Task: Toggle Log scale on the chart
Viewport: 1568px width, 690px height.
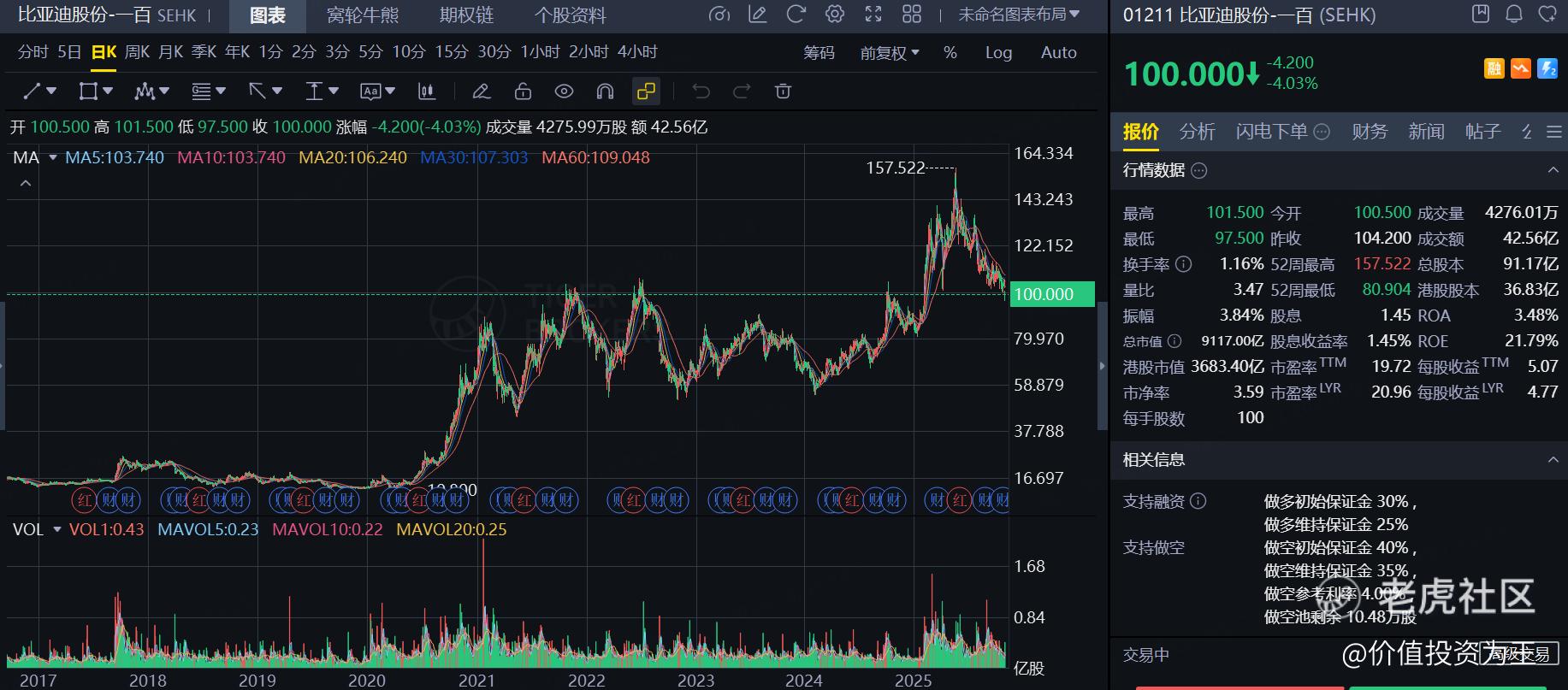Action: pyautogui.click(x=998, y=53)
